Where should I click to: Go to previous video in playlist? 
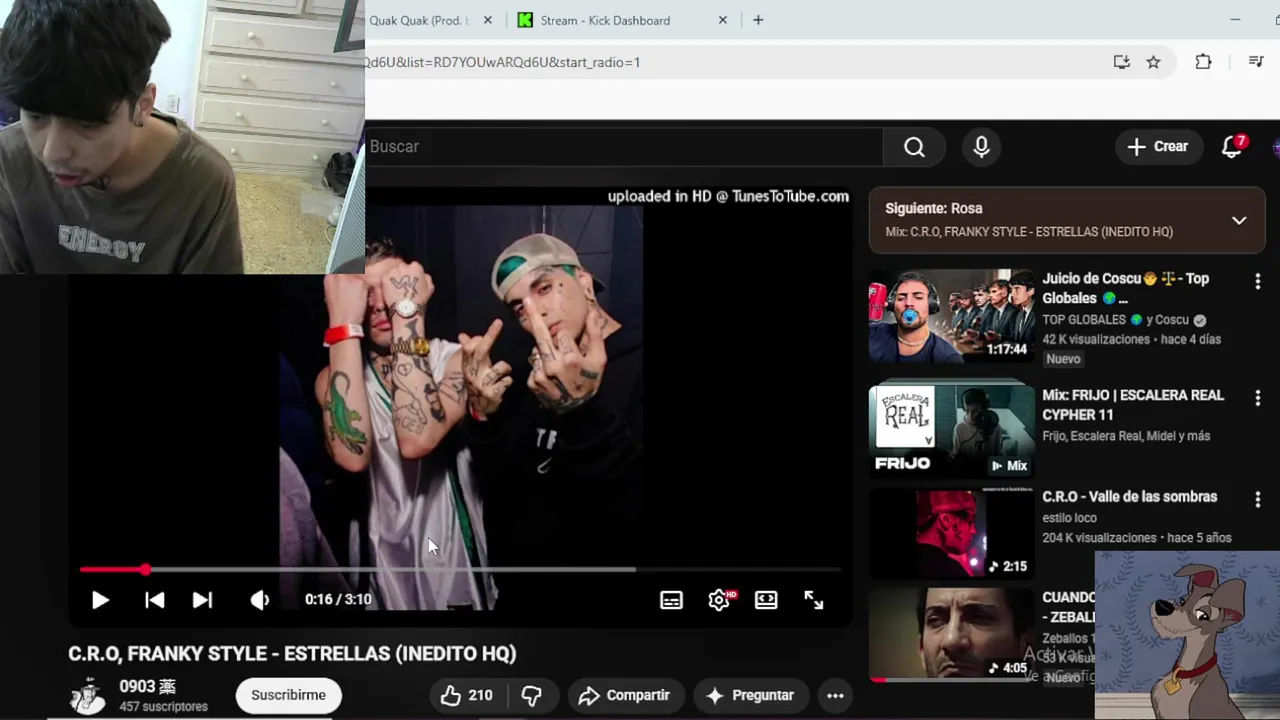pos(155,600)
